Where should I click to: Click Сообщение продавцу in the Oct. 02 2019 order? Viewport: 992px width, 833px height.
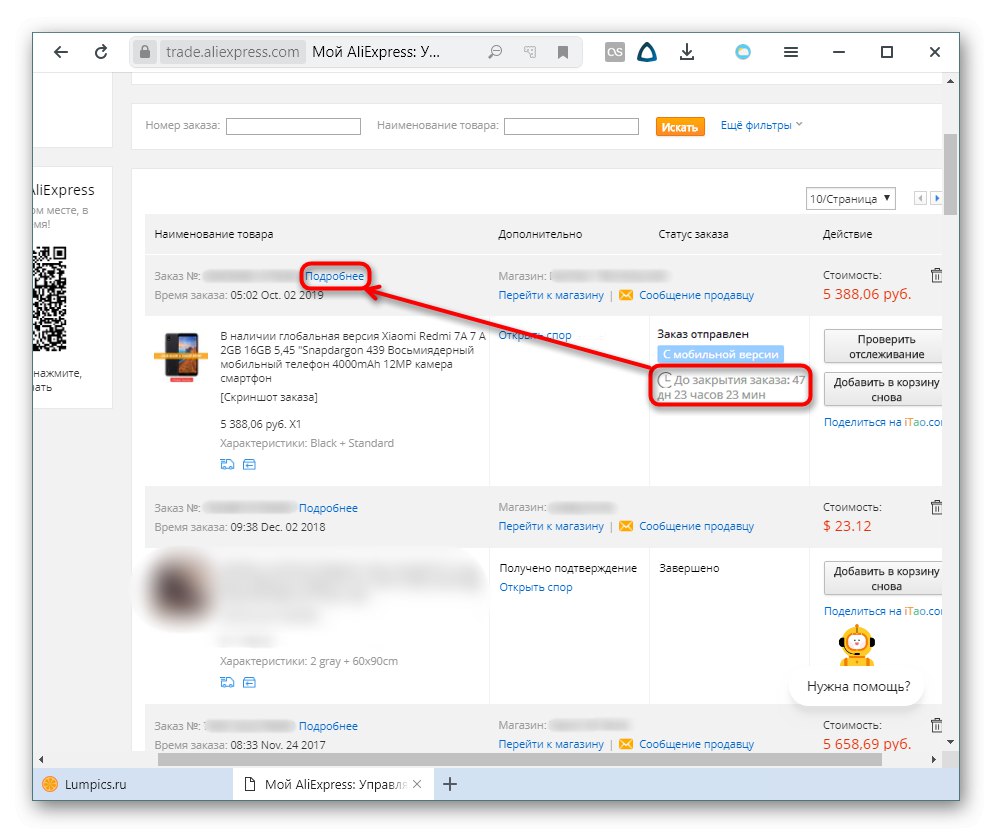click(697, 295)
